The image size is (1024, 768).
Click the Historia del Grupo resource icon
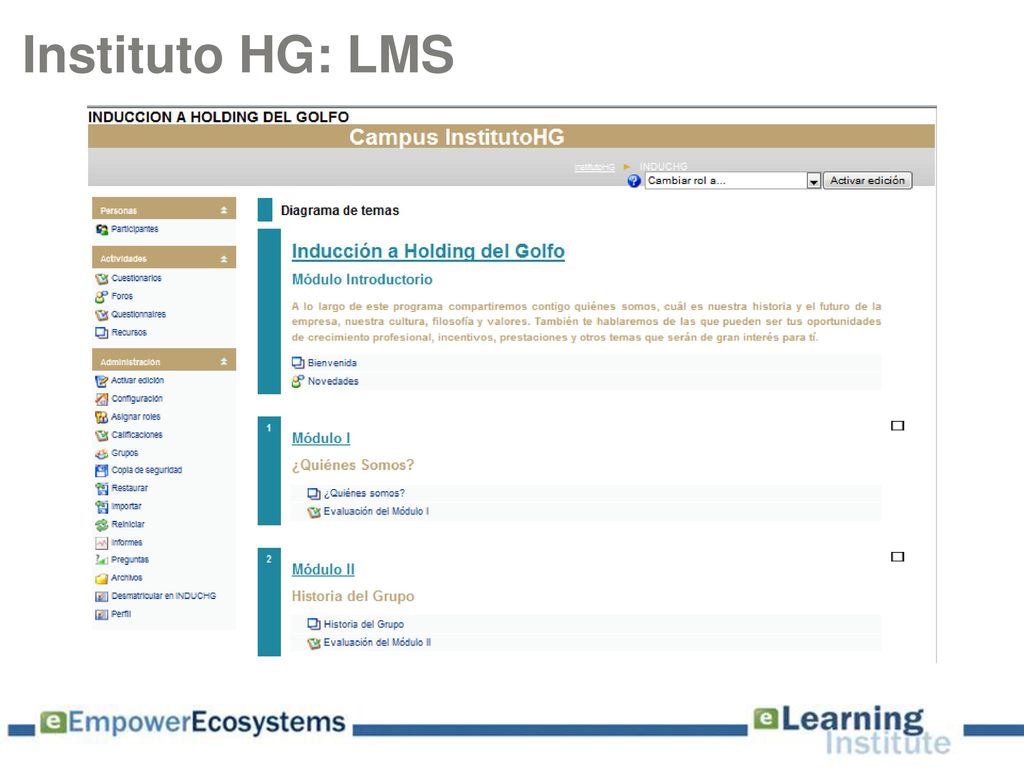pos(313,624)
